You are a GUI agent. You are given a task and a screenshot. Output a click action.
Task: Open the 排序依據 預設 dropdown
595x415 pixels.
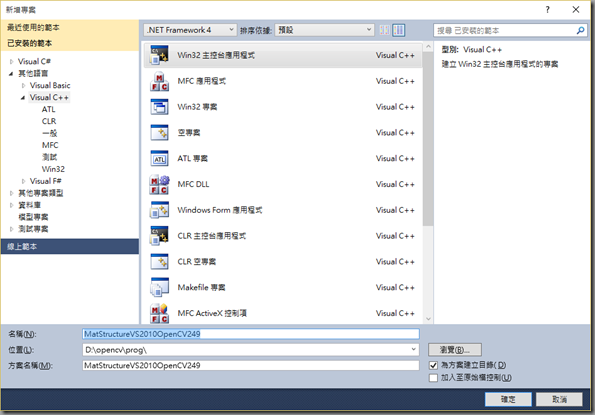(325, 30)
